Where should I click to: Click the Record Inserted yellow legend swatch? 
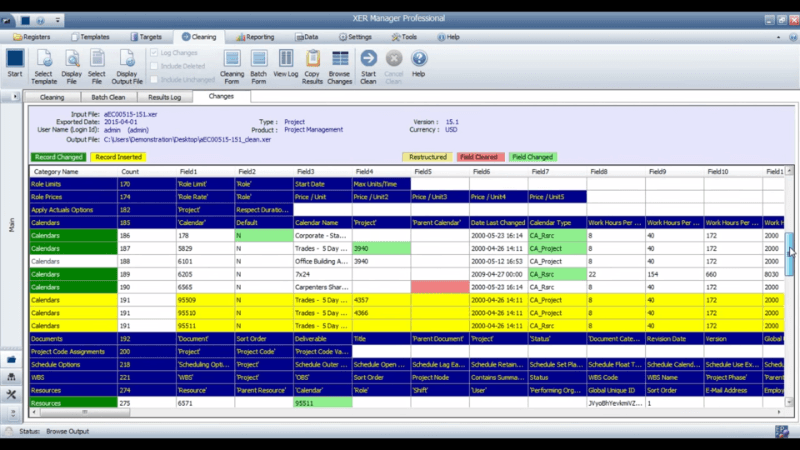(118, 157)
